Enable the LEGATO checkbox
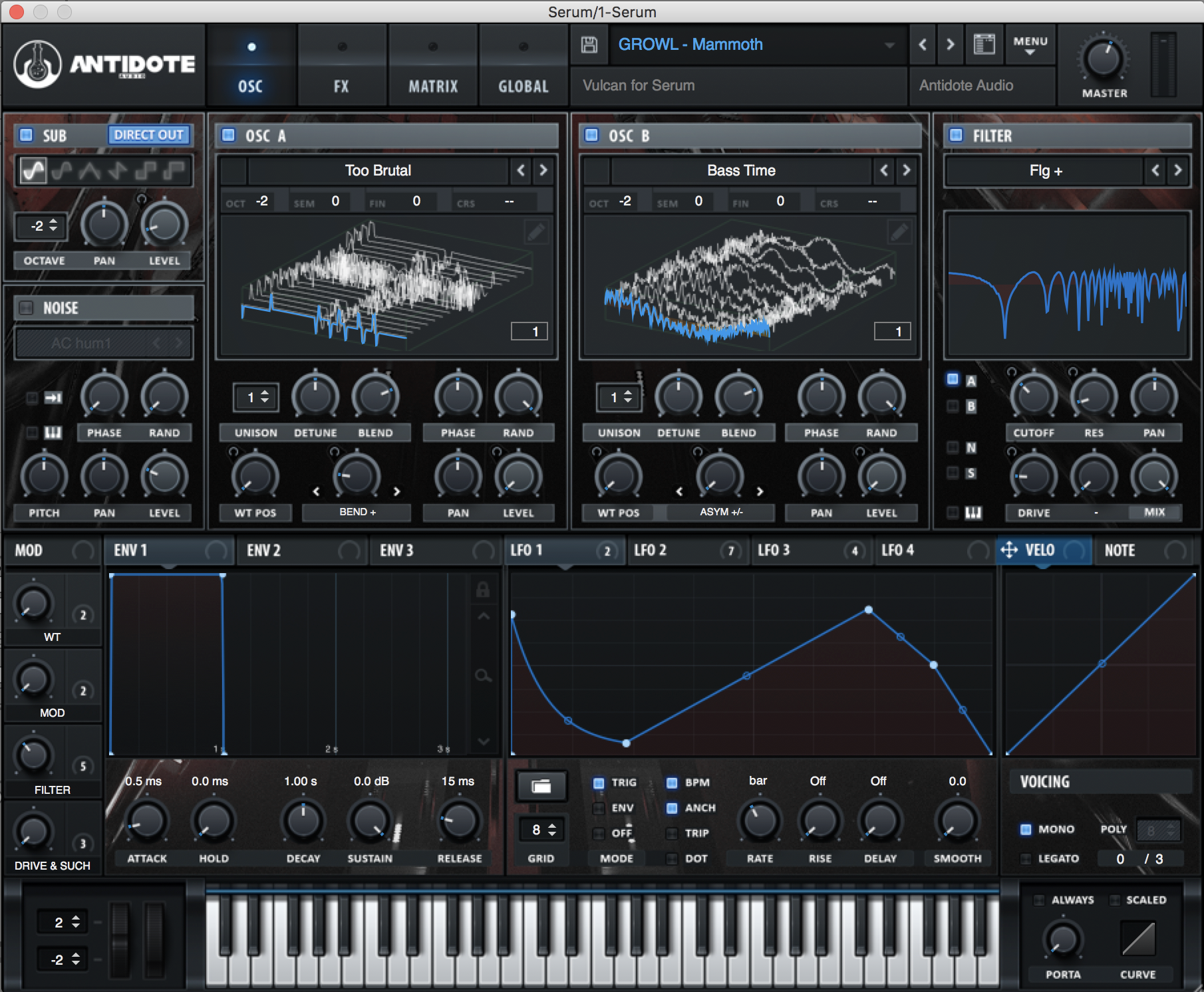Viewport: 1204px width, 992px height. coord(1026,858)
